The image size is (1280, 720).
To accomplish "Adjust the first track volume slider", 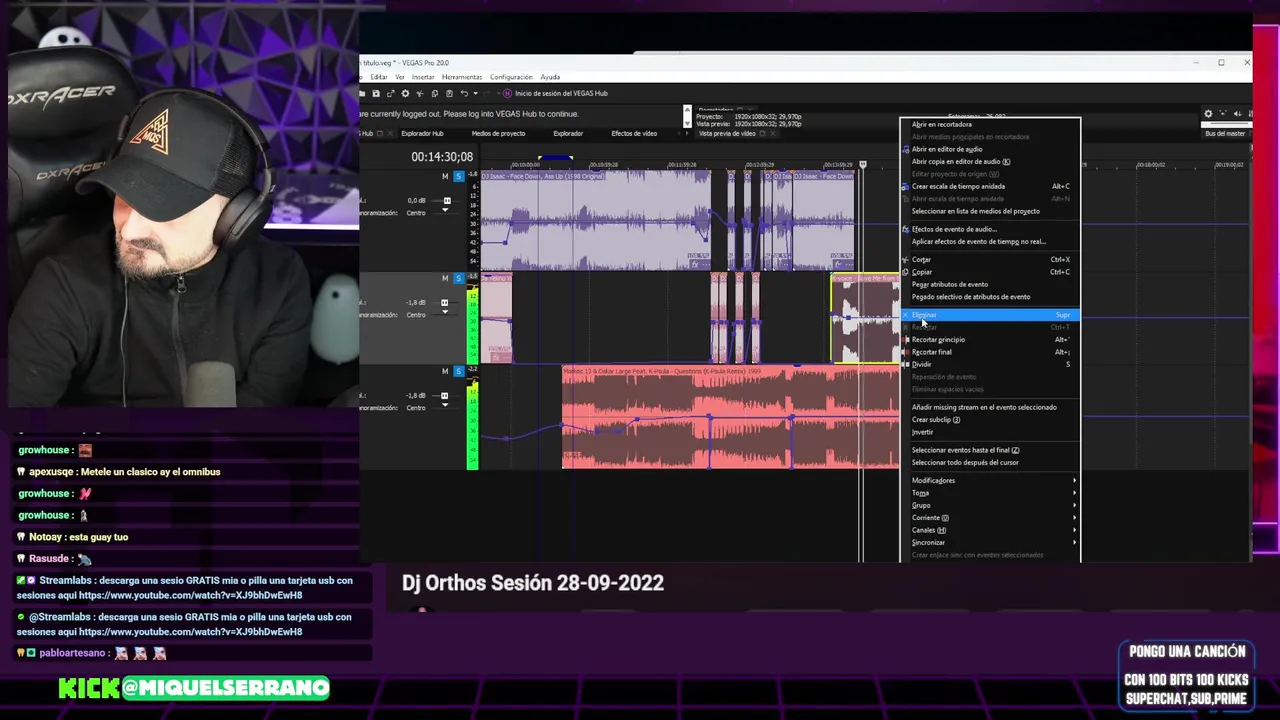I will pyautogui.click(x=447, y=201).
